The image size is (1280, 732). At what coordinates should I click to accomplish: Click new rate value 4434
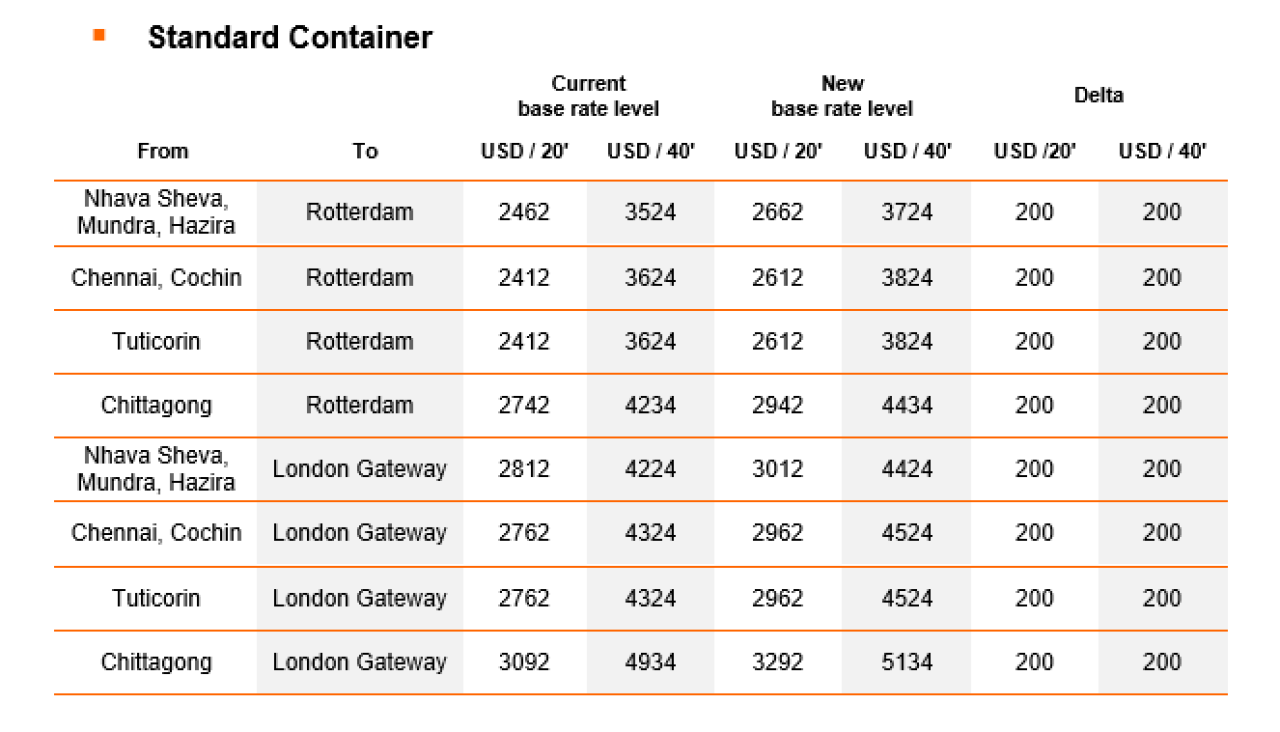coord(907,405)
